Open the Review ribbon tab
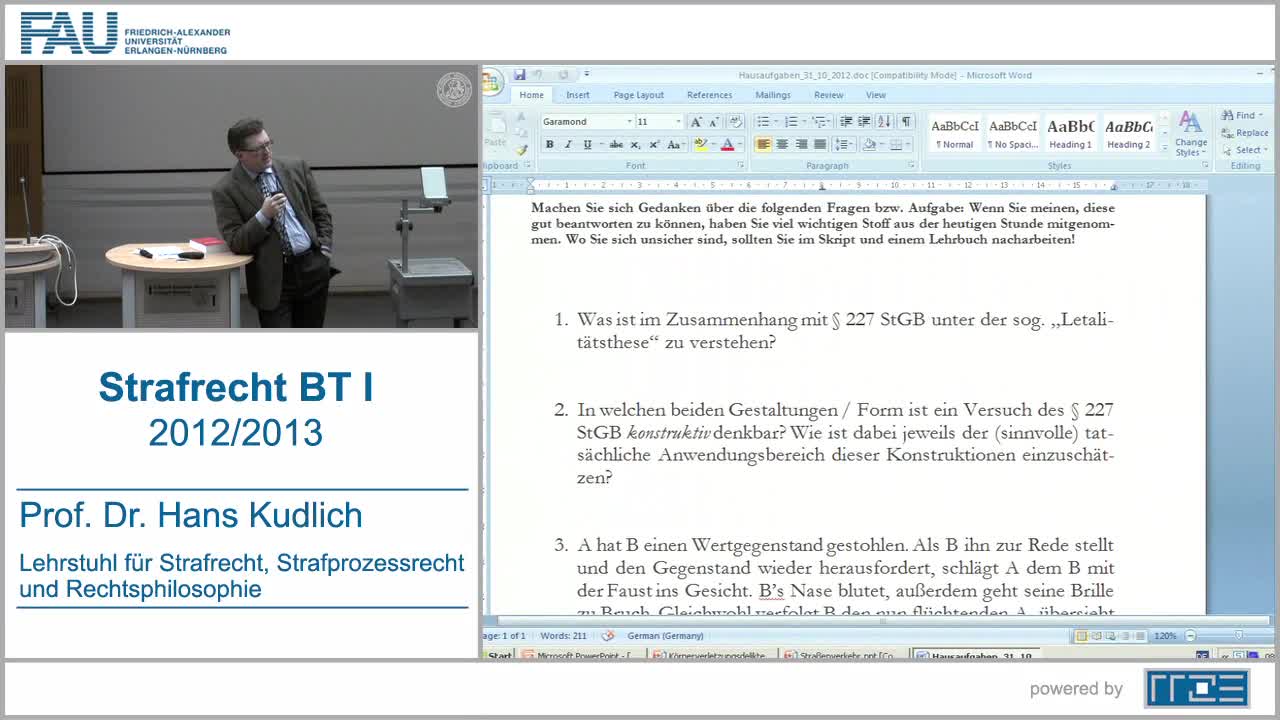 (x=828, y=95)
